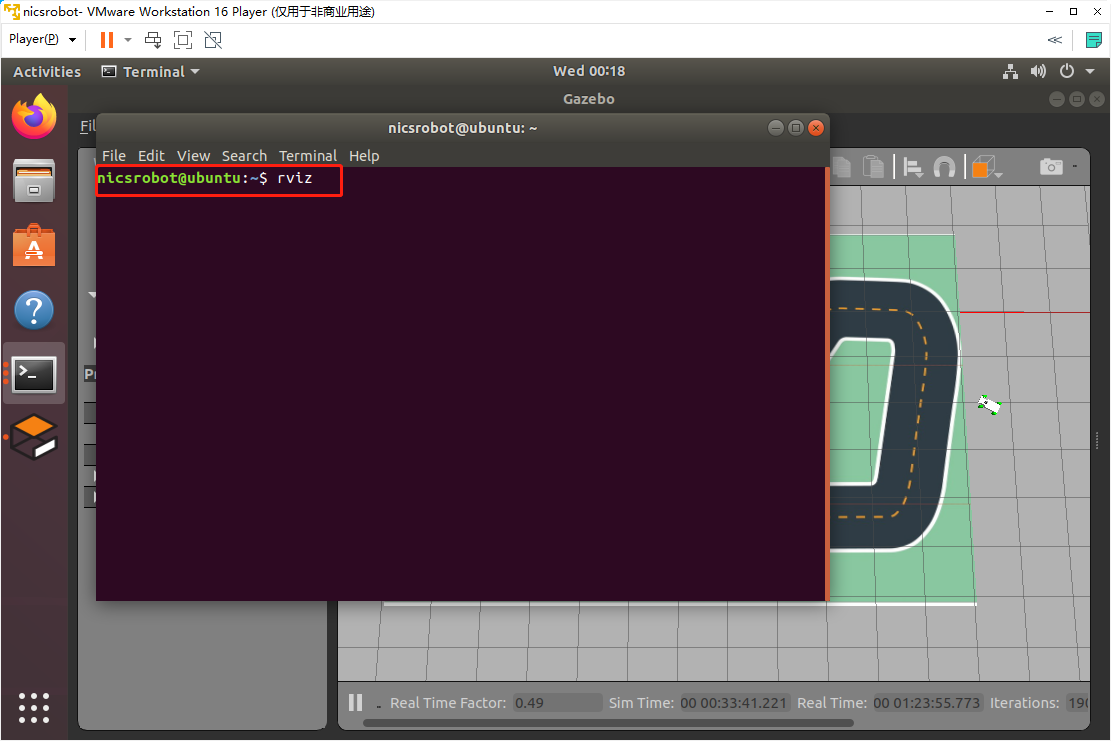Image resolution: width=1111 pixels, height=741 pixels.
Task: Take a Gazebo screenshot with camera icon
Action: tap(1051, 166)
